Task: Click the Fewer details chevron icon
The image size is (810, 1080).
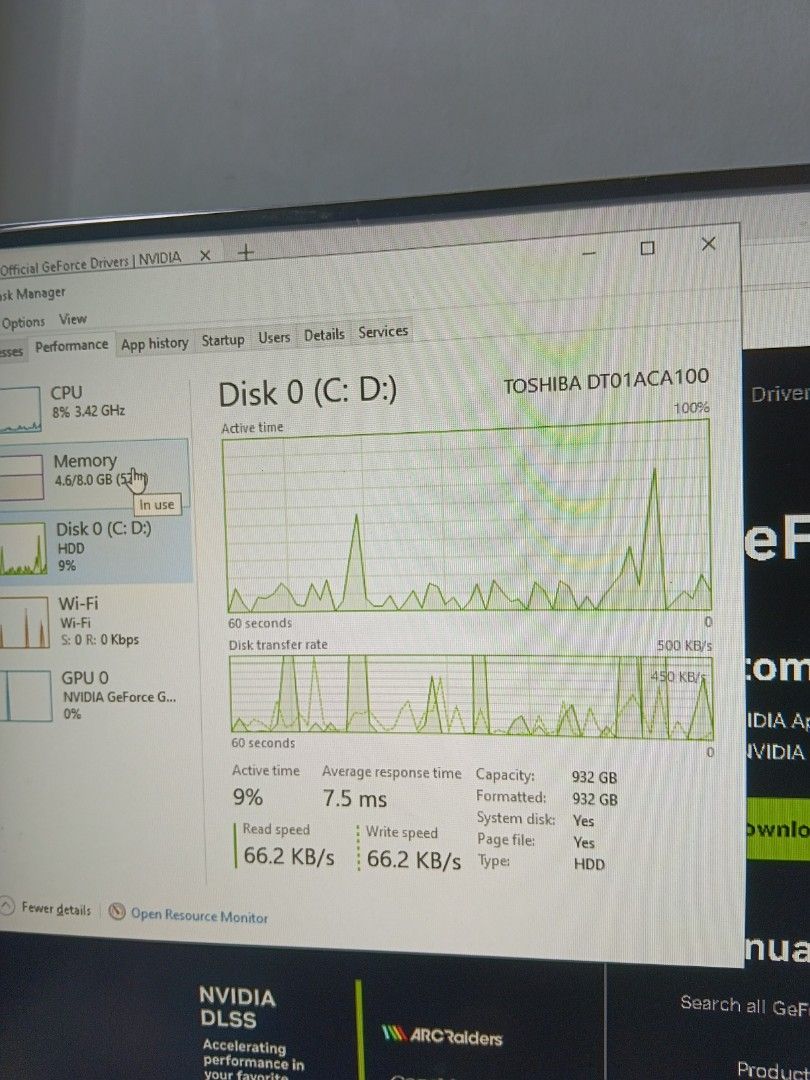Action: 6,906
